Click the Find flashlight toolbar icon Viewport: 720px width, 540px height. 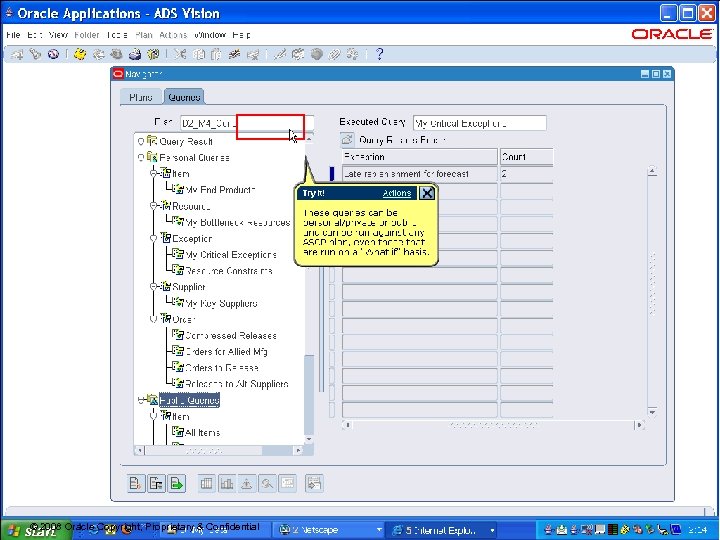[35, 54]
